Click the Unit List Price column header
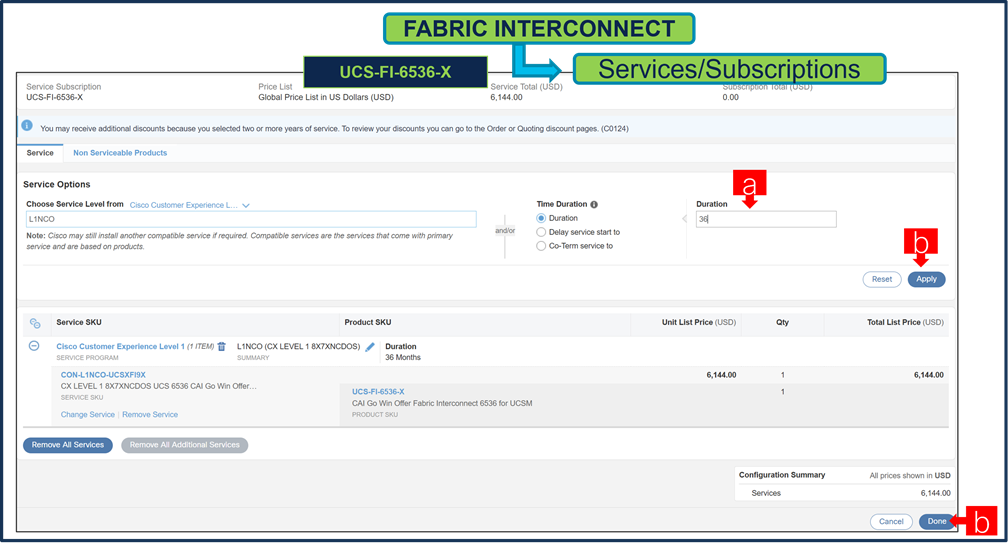Viewport: 1008px width, 556px height. pyautogui.click(x=699, y=323)
